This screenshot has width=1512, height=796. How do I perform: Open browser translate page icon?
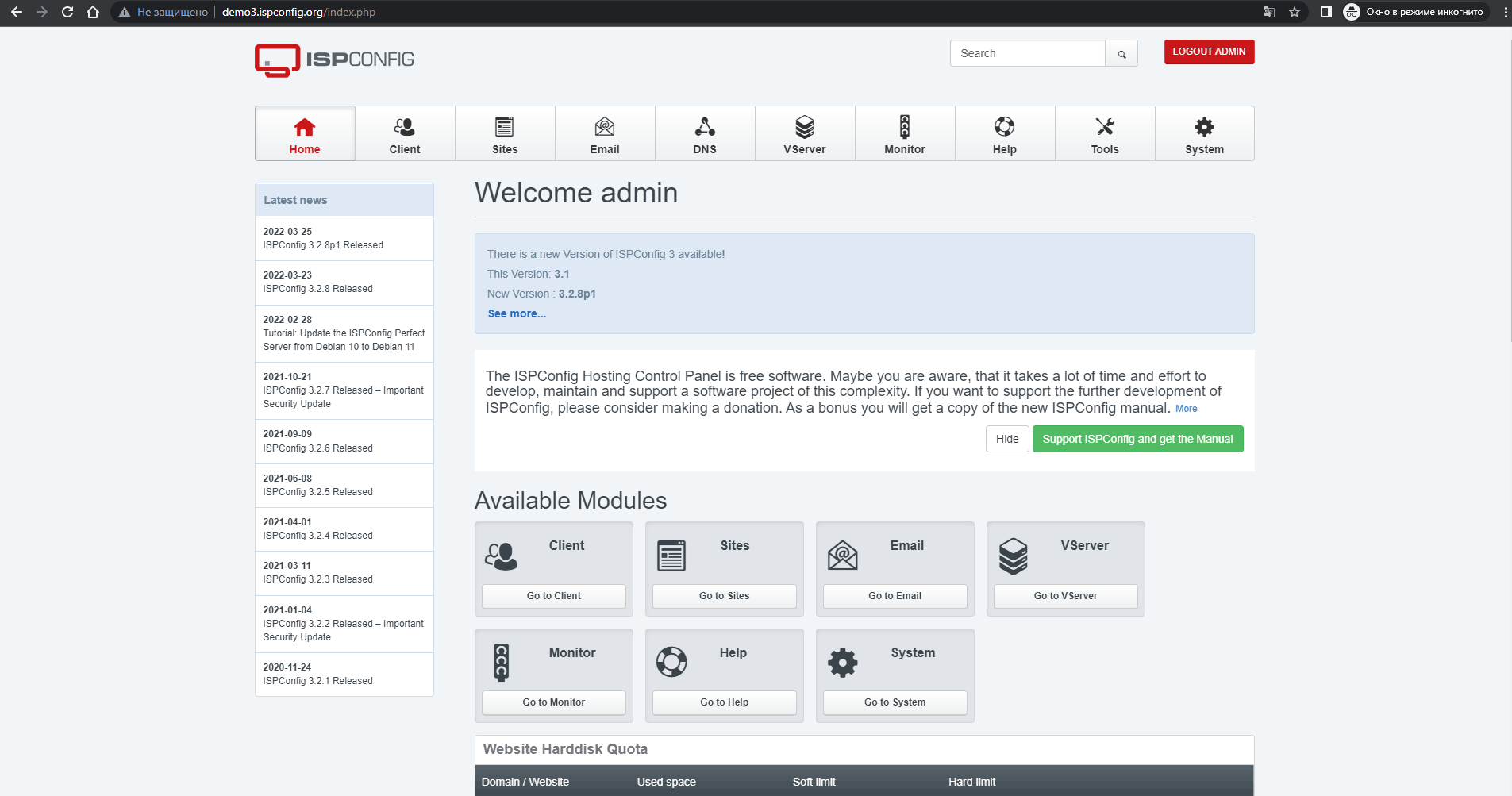pyautogui.click(x=1269, y=12)
